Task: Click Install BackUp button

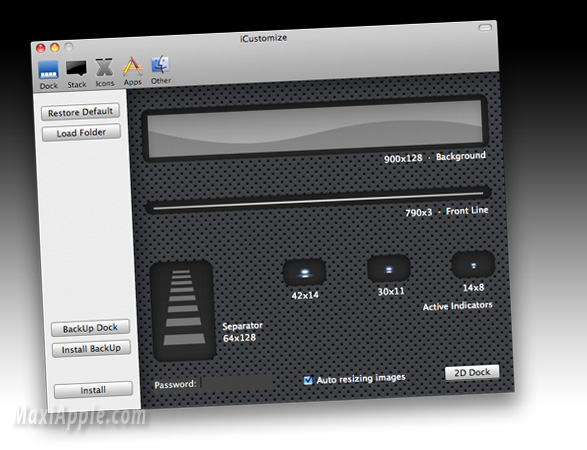Action: (x=91, y=349)
